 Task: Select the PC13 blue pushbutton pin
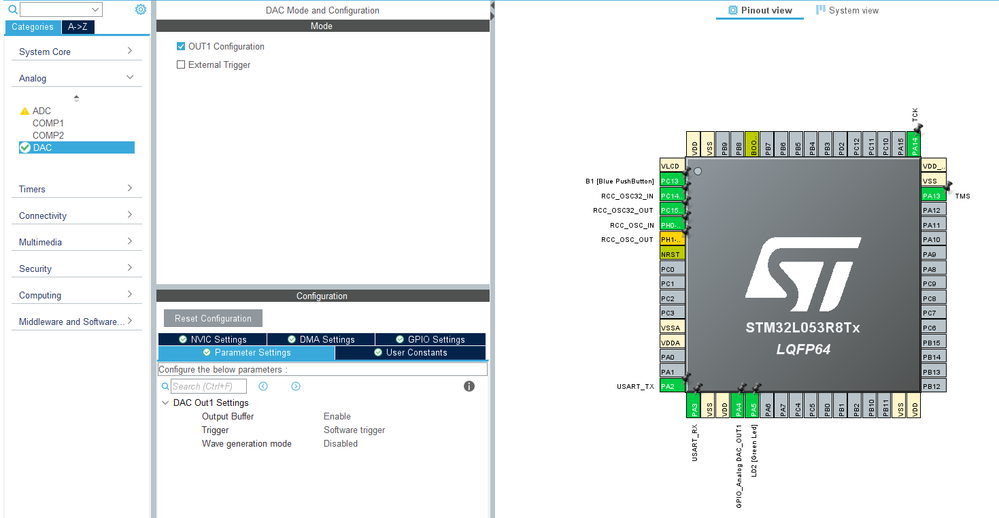[672, 181]
